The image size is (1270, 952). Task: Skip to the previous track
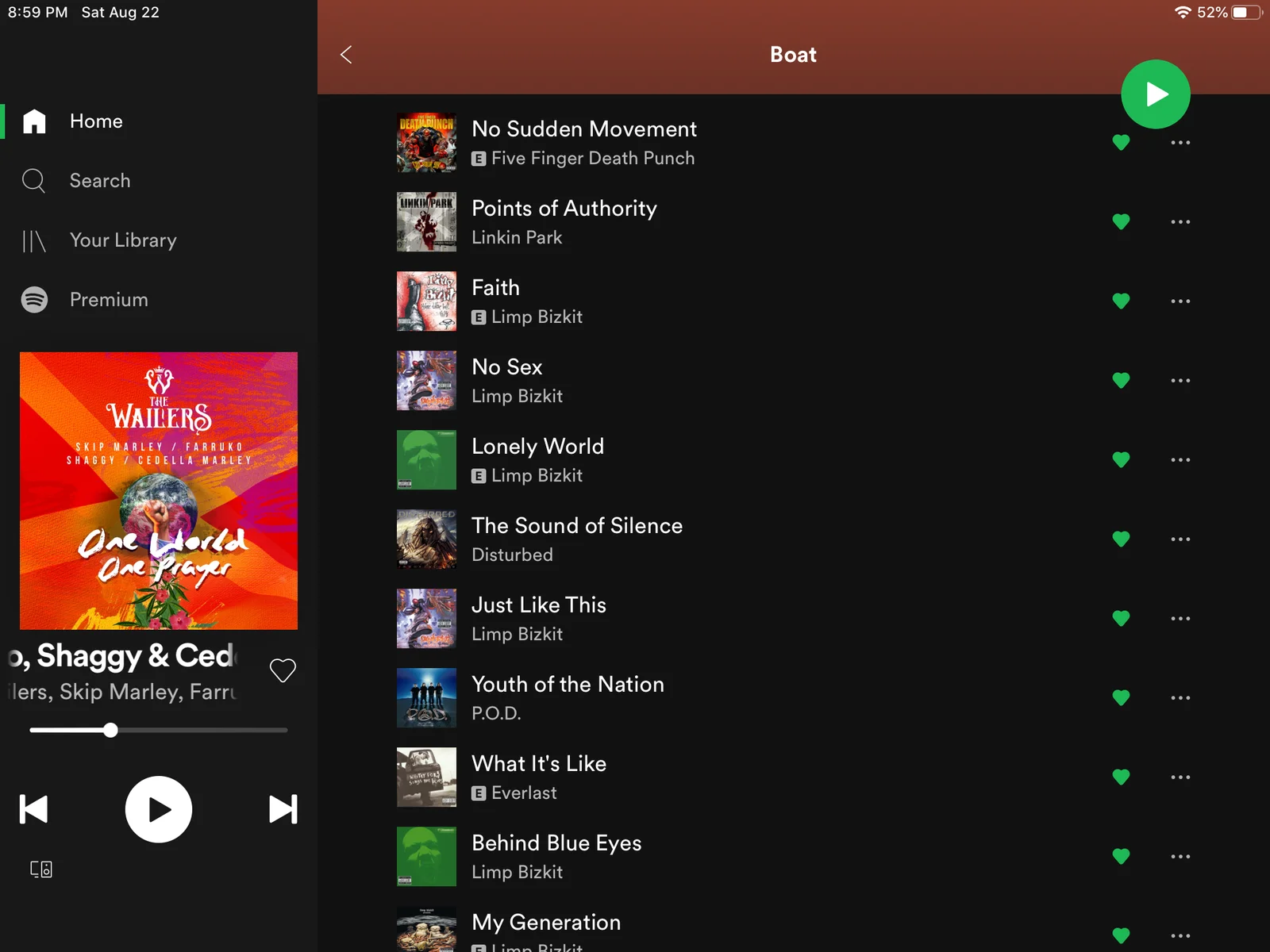point(33,809)
